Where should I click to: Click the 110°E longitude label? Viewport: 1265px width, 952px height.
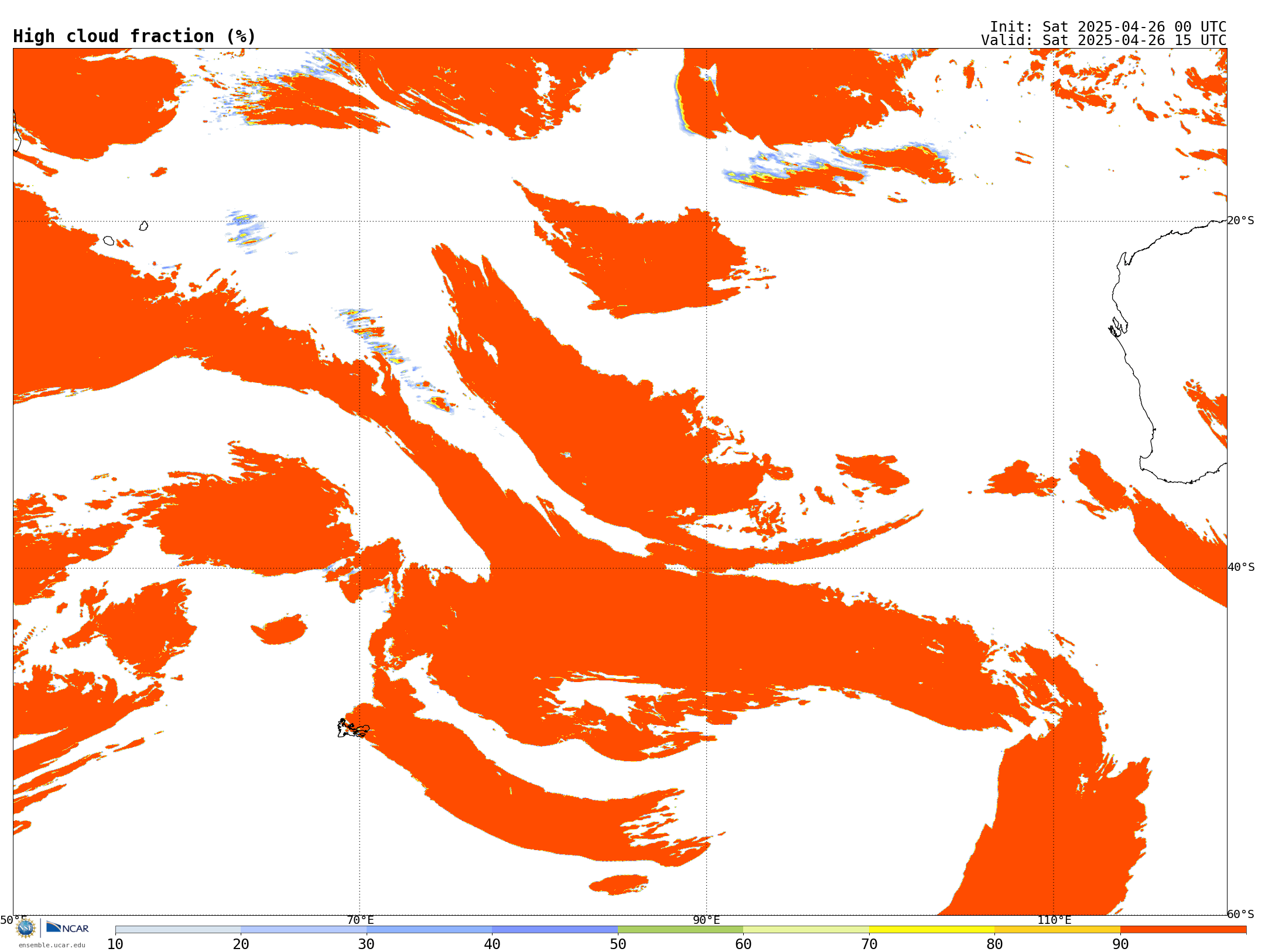(1054, 920)
